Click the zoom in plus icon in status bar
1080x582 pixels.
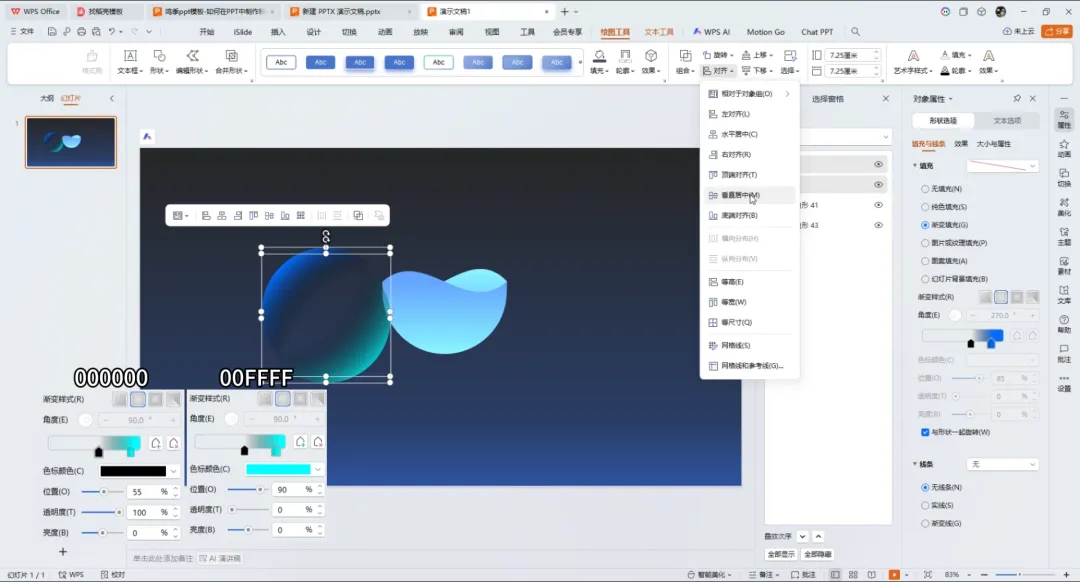pos(1066,574)
